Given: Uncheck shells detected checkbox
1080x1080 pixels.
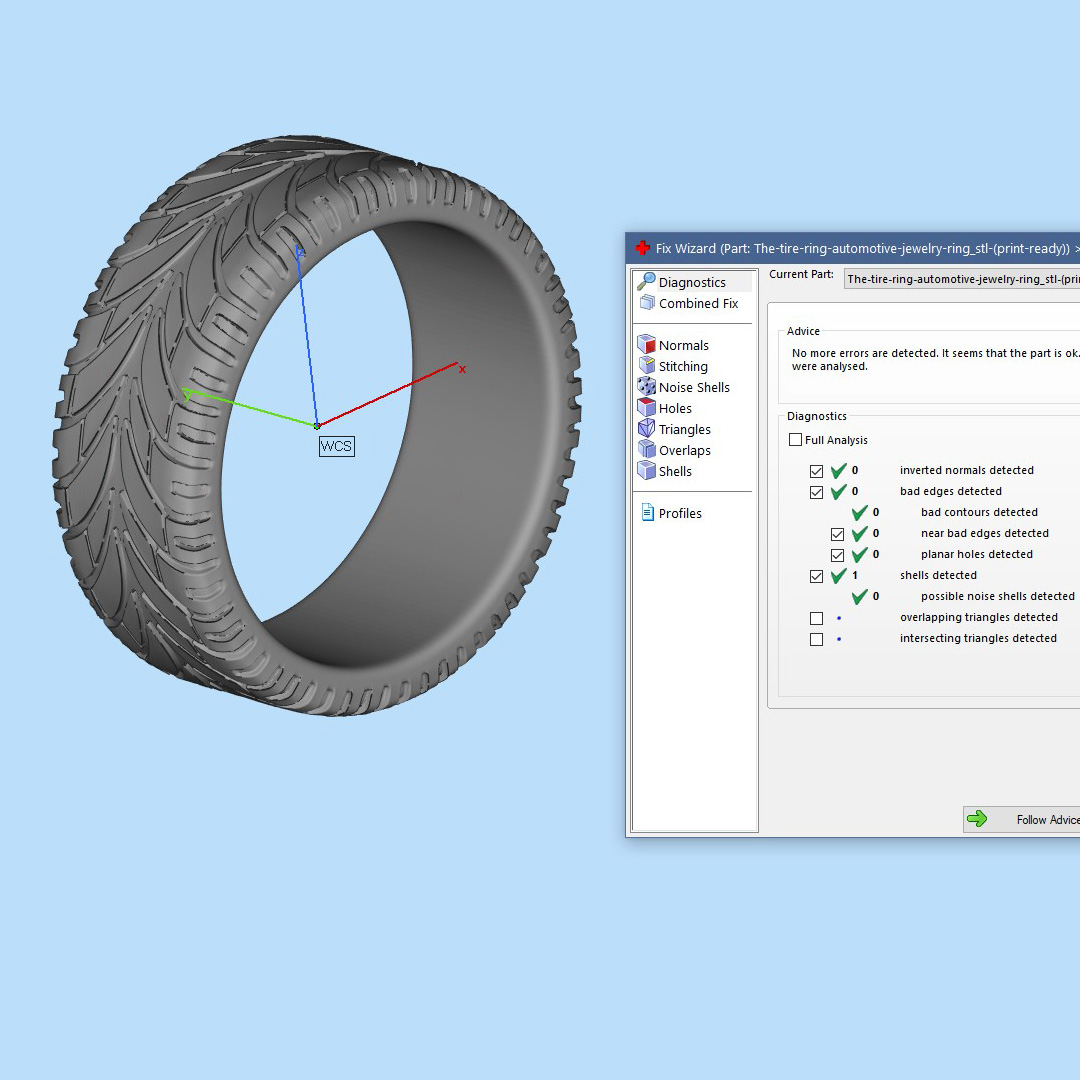Looking at the screenshot, I should (x=816, y=577).
